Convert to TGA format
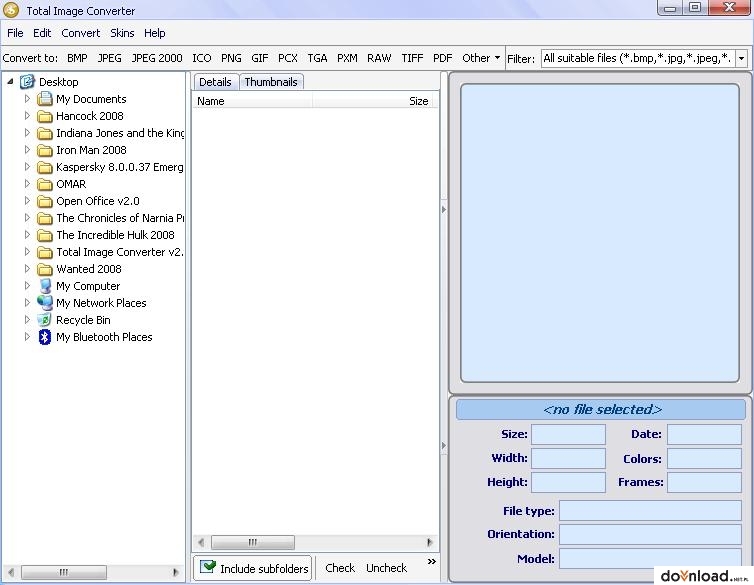Image resolution: width=754 pixels, height=585 pixels. pos(317,58)
